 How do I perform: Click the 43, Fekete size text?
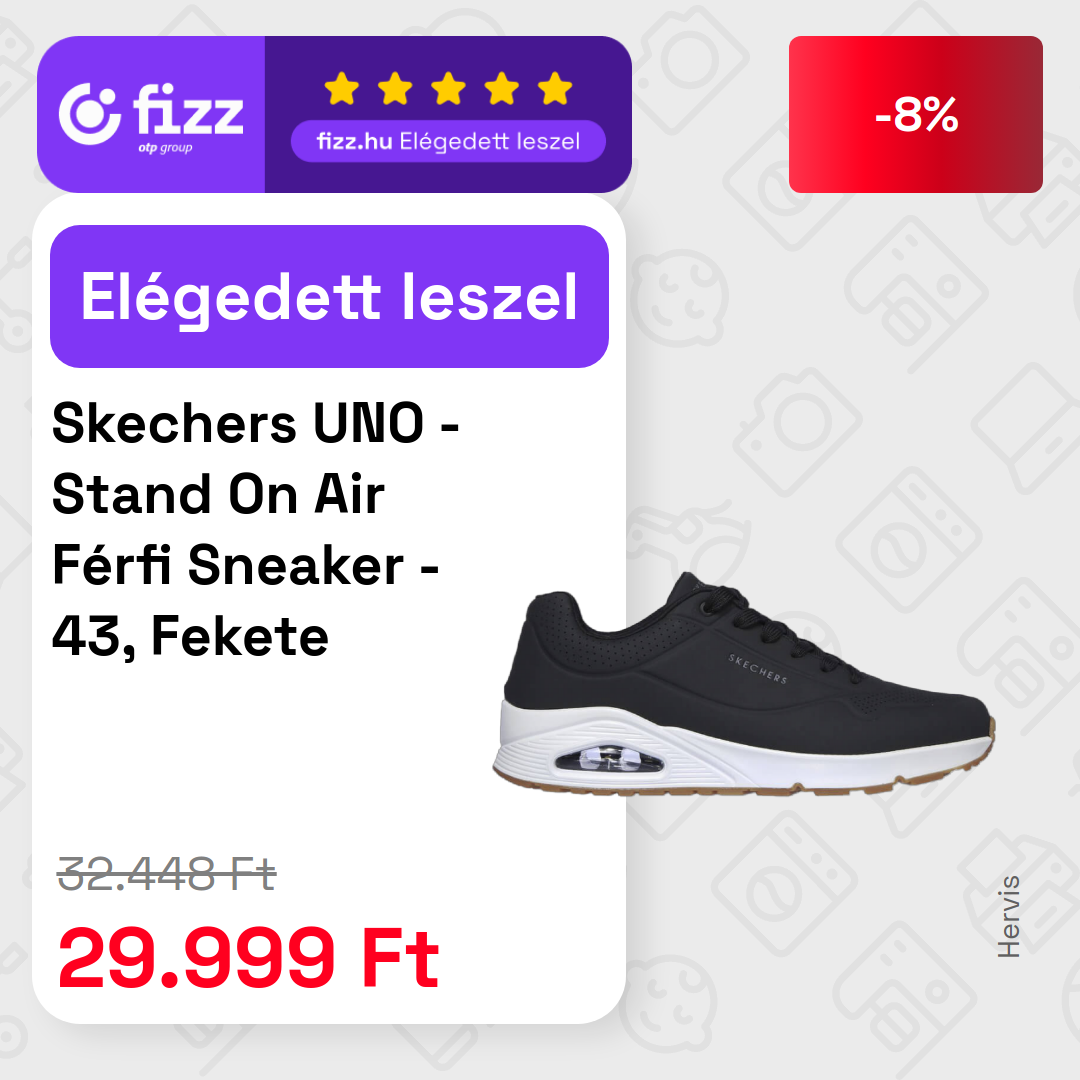pos(190,636)
